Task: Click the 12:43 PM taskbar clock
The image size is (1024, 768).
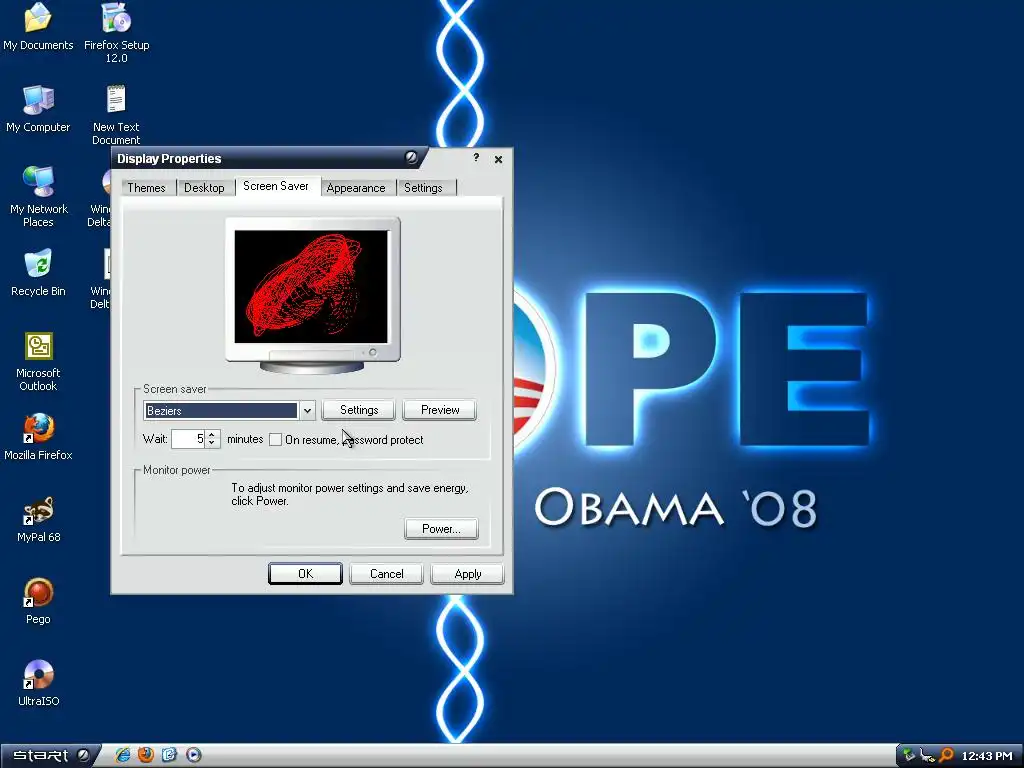Action: click(986, 756)
